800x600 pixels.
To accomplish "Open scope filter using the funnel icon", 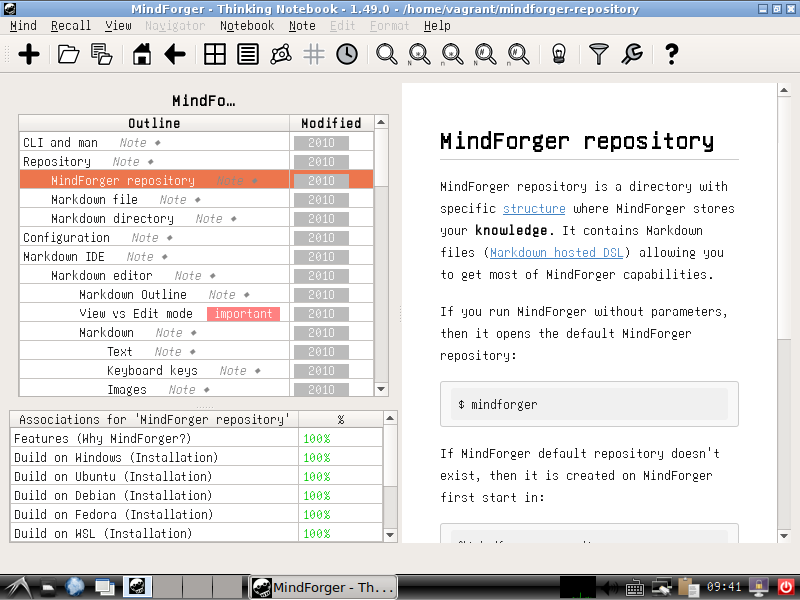I will 599,54.
